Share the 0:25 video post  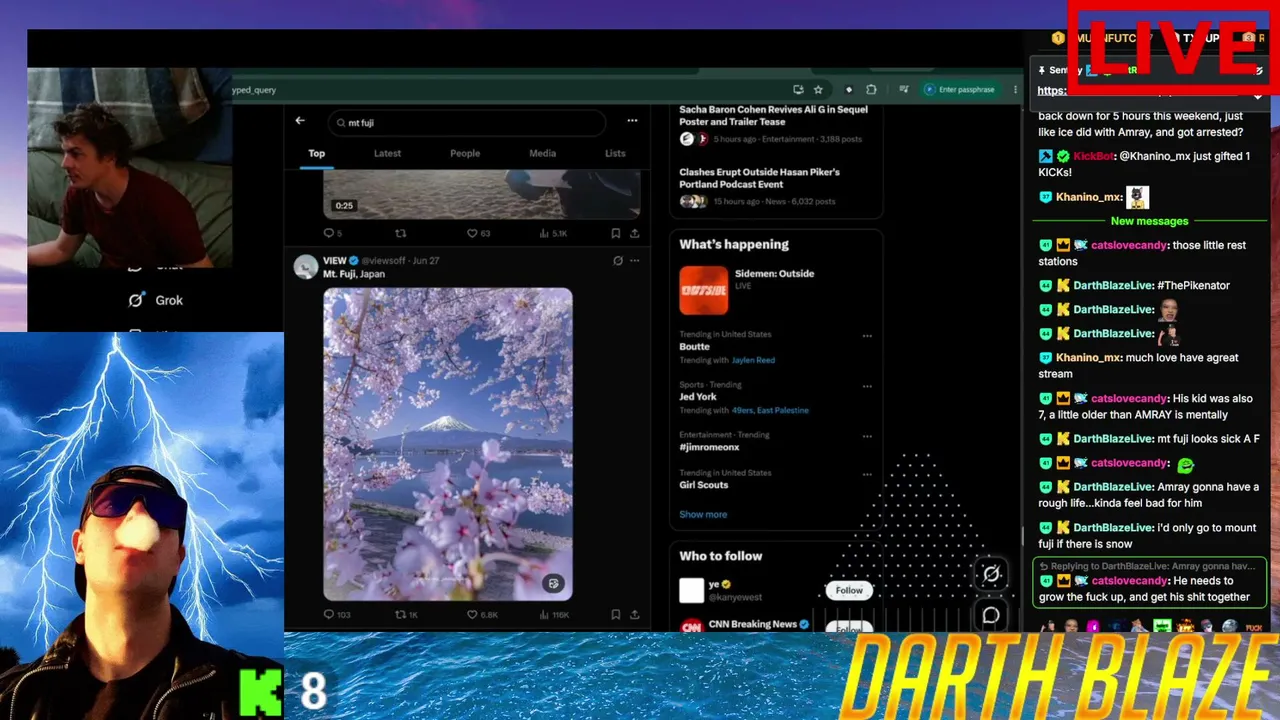(x=634, y=233)
